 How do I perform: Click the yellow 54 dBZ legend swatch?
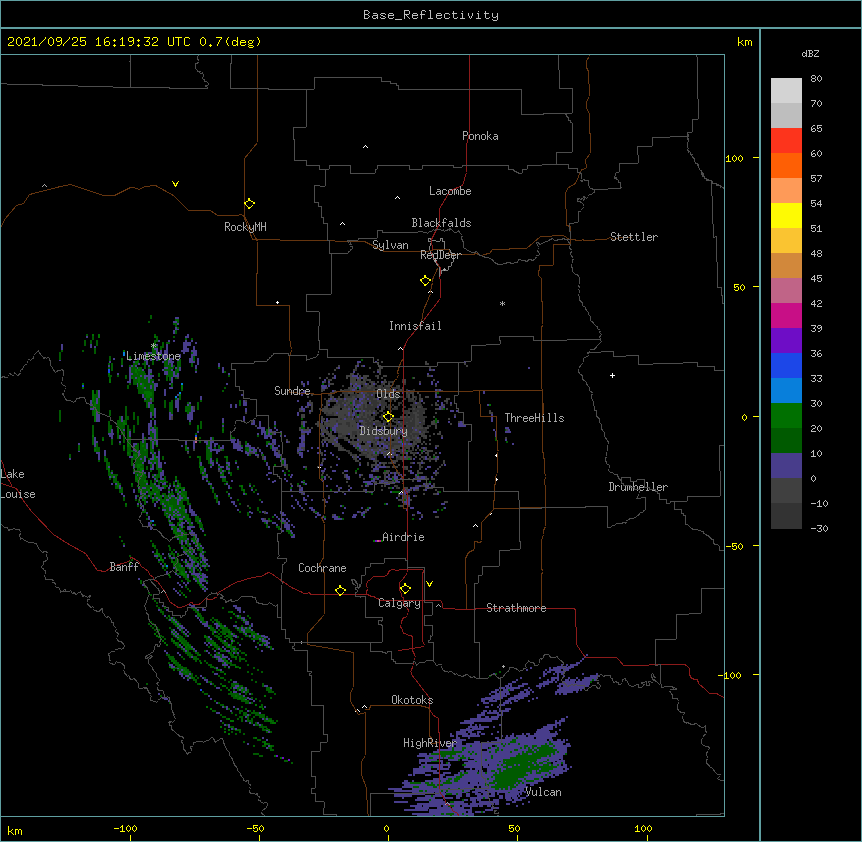pos(786,215)
